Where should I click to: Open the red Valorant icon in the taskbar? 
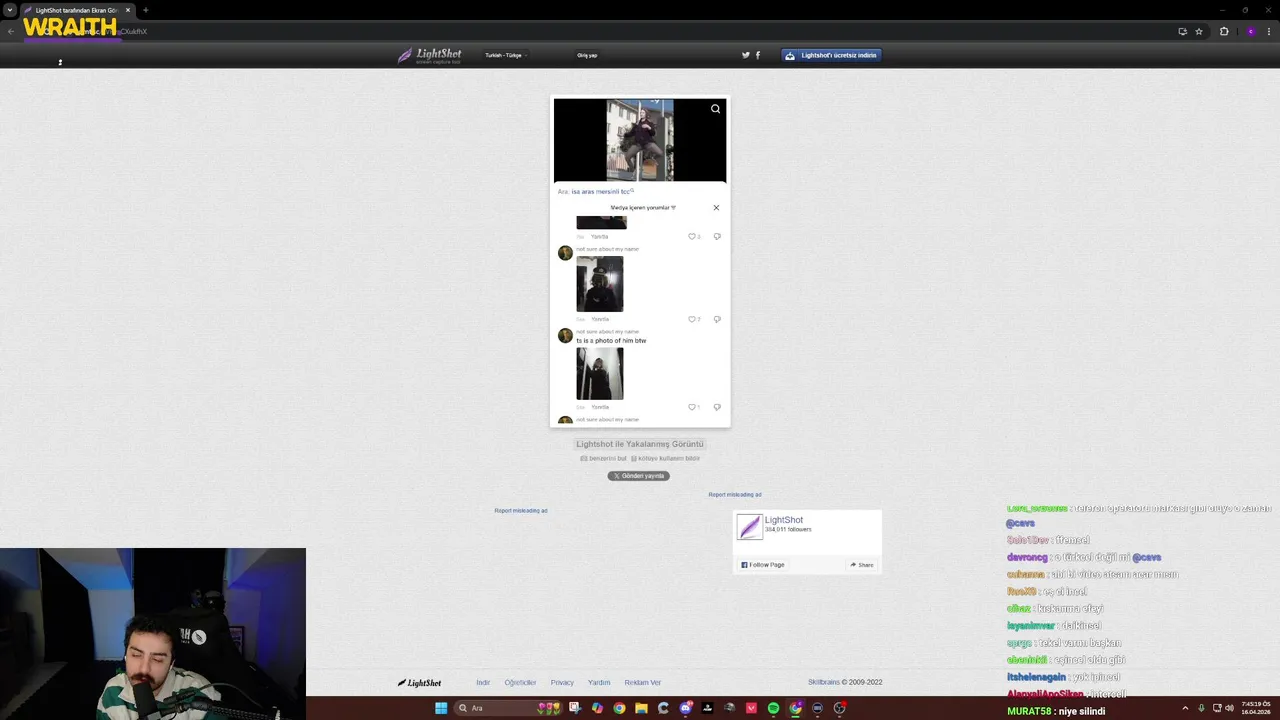click(751, 708)
